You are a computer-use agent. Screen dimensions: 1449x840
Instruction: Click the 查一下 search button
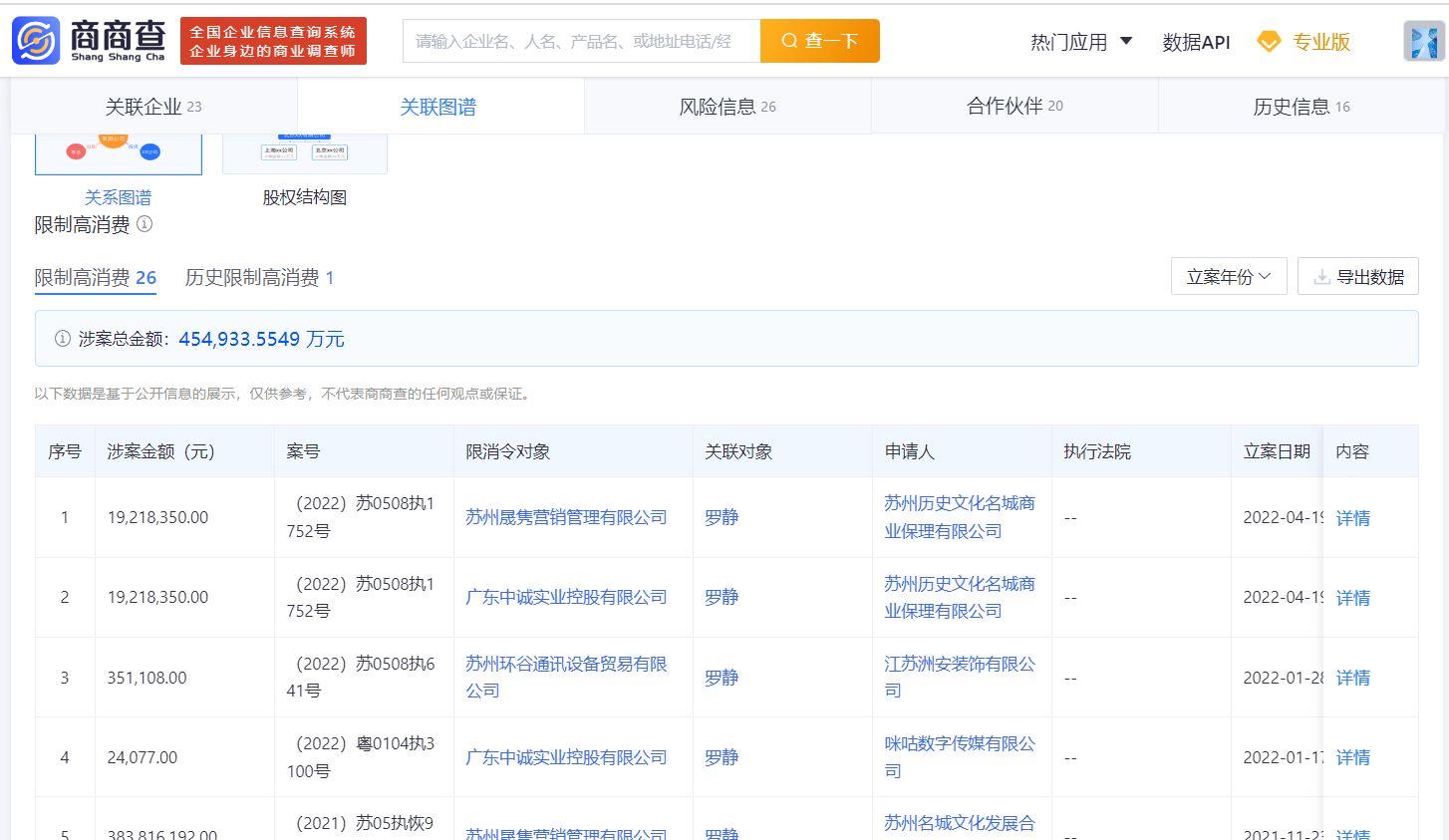click(820, 41)
